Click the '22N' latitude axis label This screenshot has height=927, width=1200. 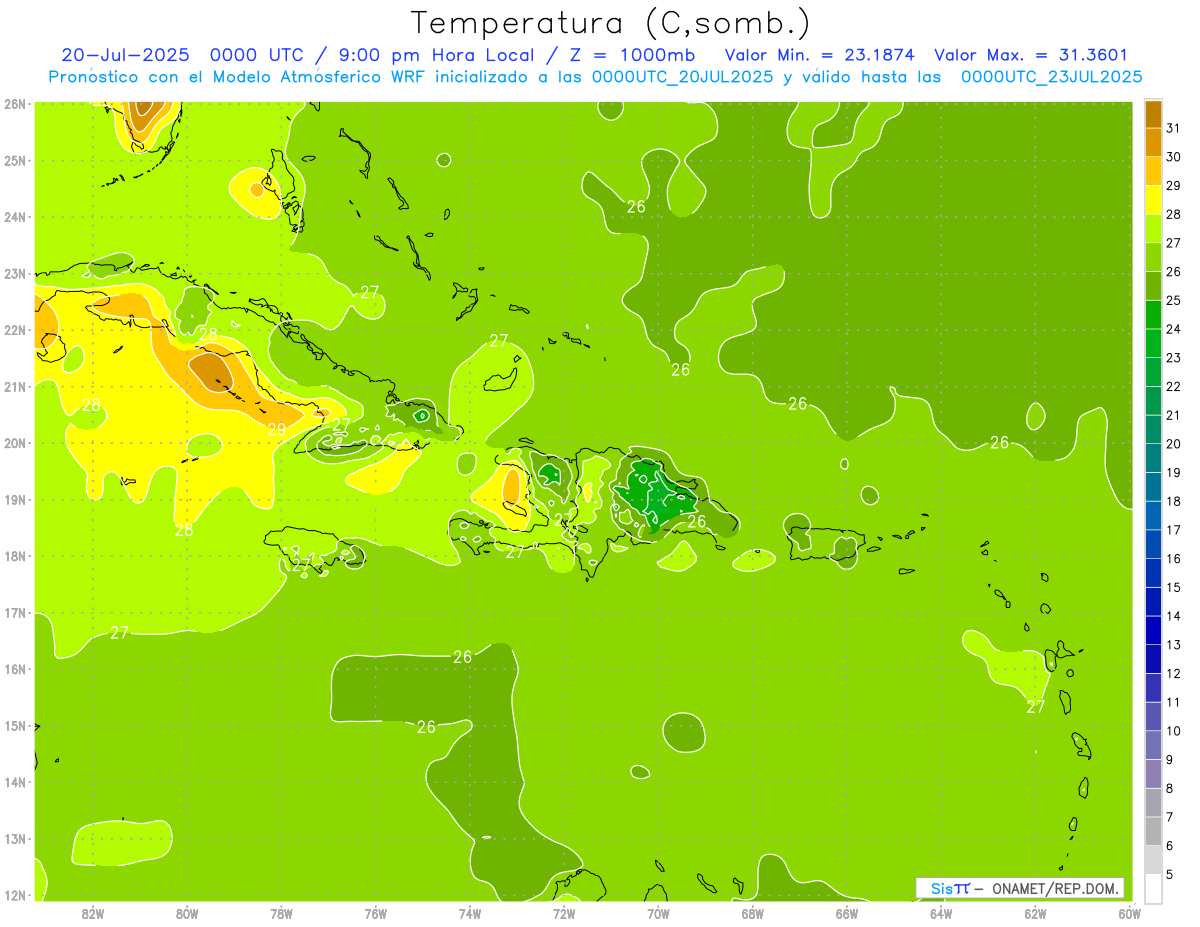point(14,330)
